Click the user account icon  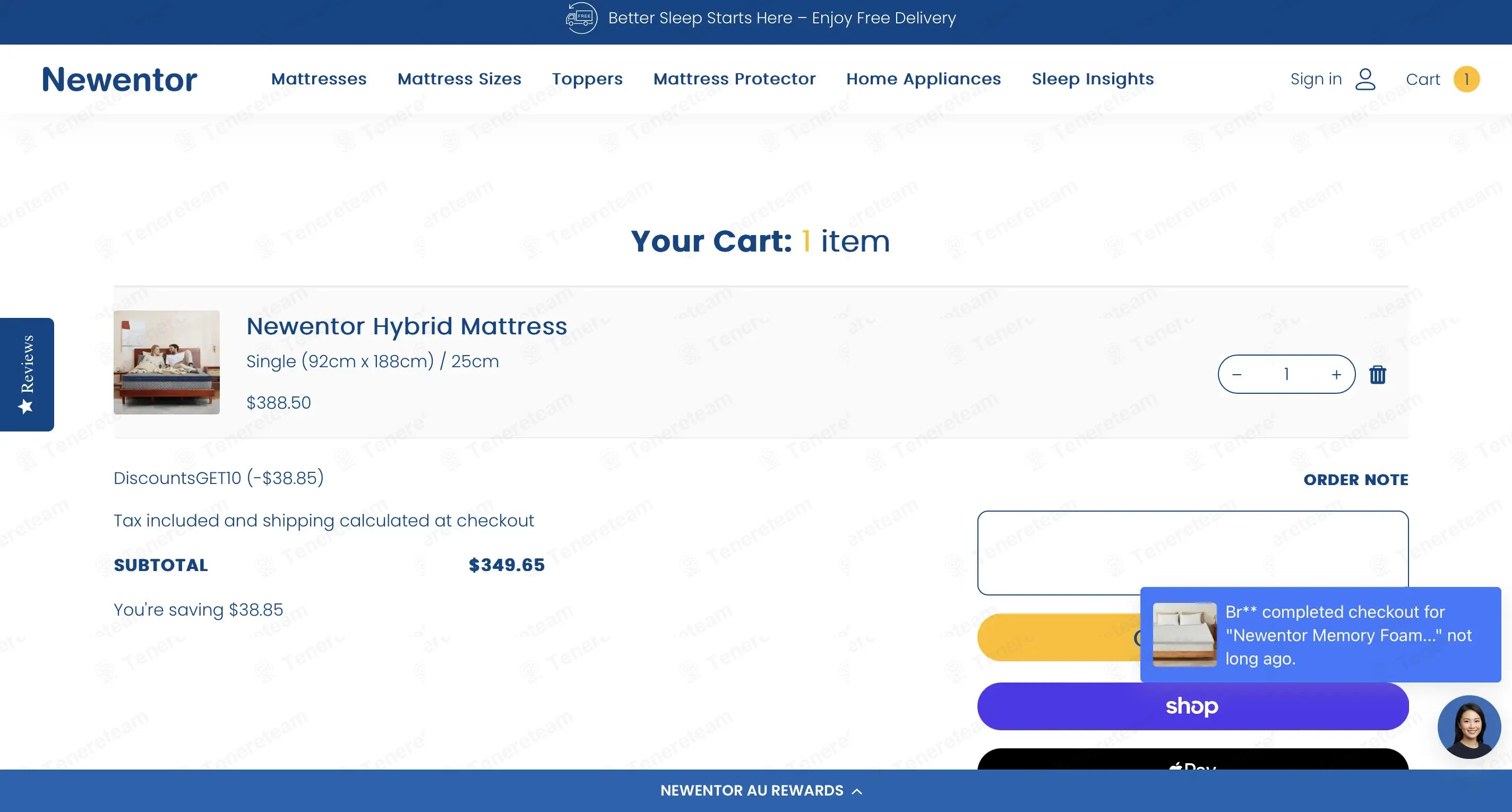pos(1365,79)
